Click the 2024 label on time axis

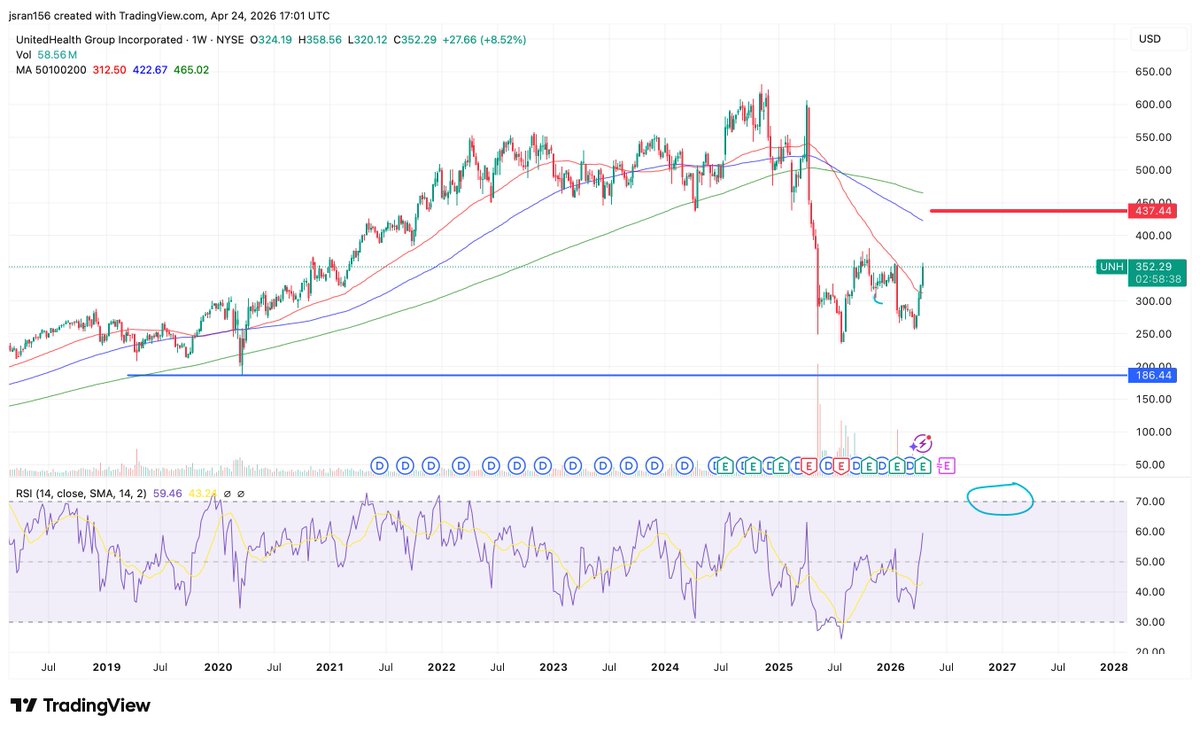coord(665,666)
